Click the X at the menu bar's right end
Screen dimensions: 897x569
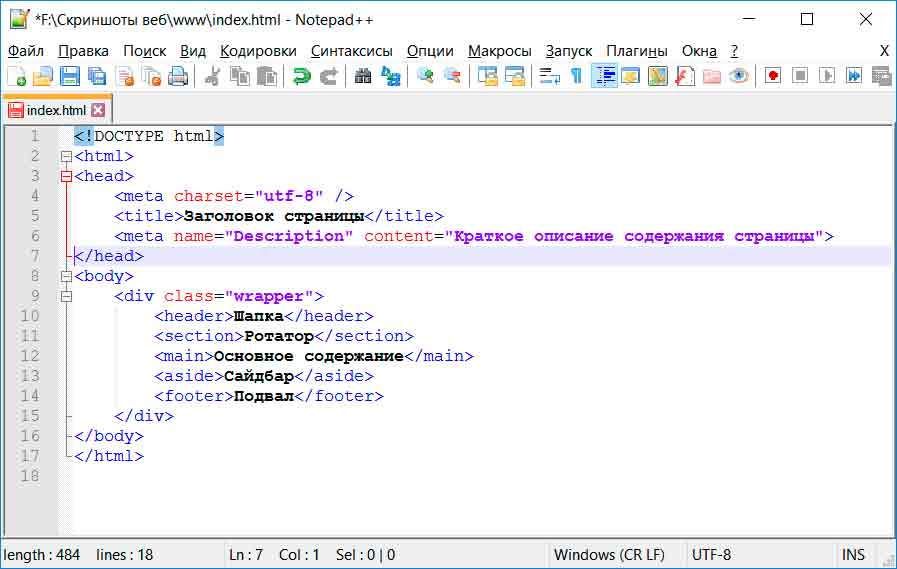tap(884, 51)
